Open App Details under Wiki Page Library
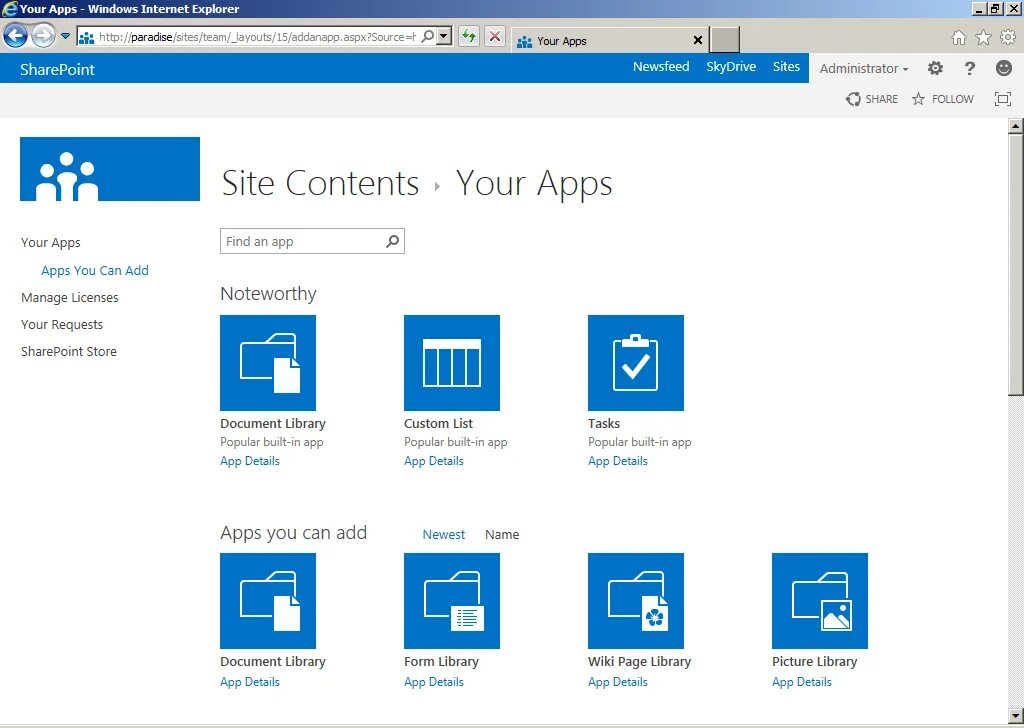This screenshot has width=1024, height=728. [618, 682]
